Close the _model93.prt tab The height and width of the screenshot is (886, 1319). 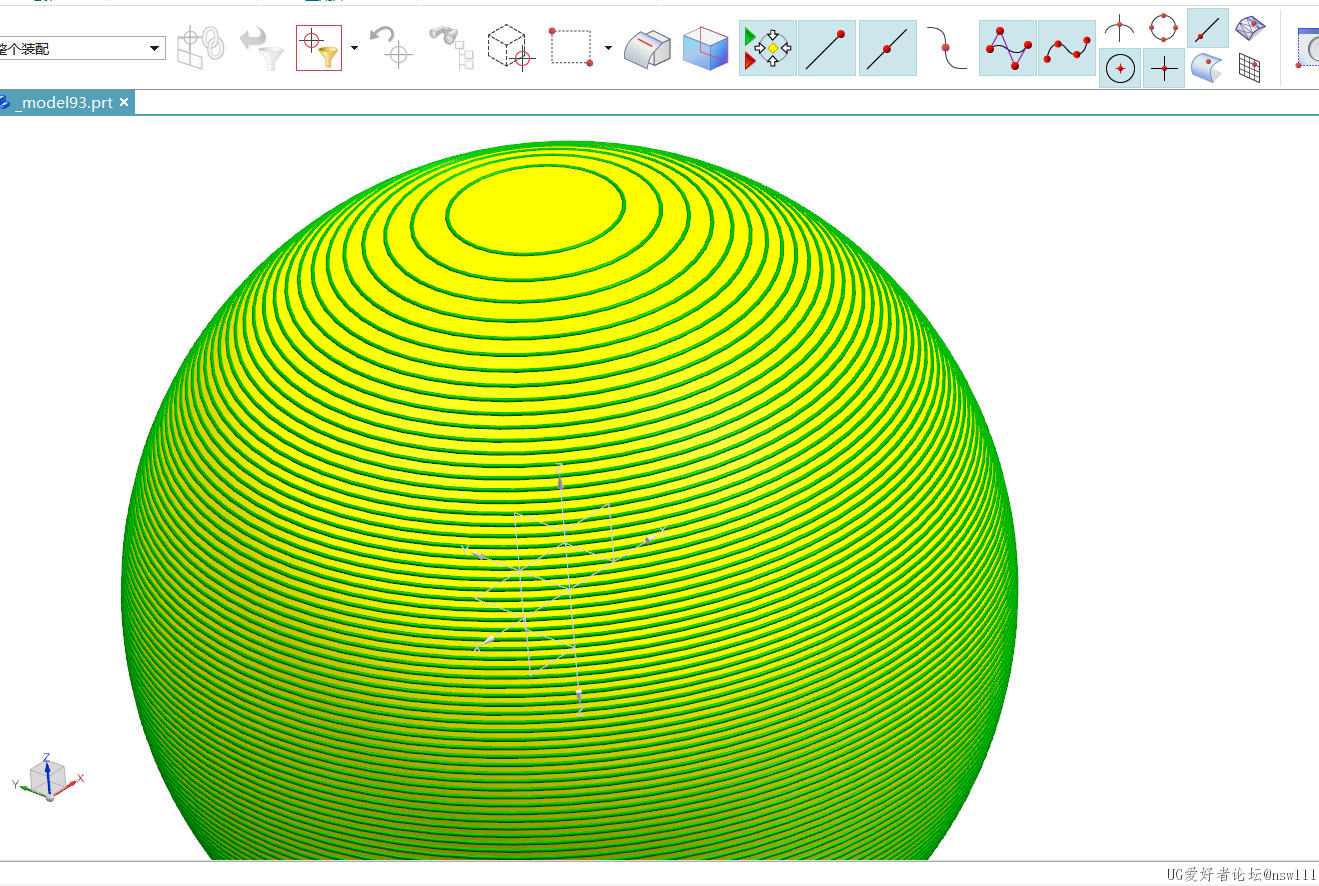point(124,103)
